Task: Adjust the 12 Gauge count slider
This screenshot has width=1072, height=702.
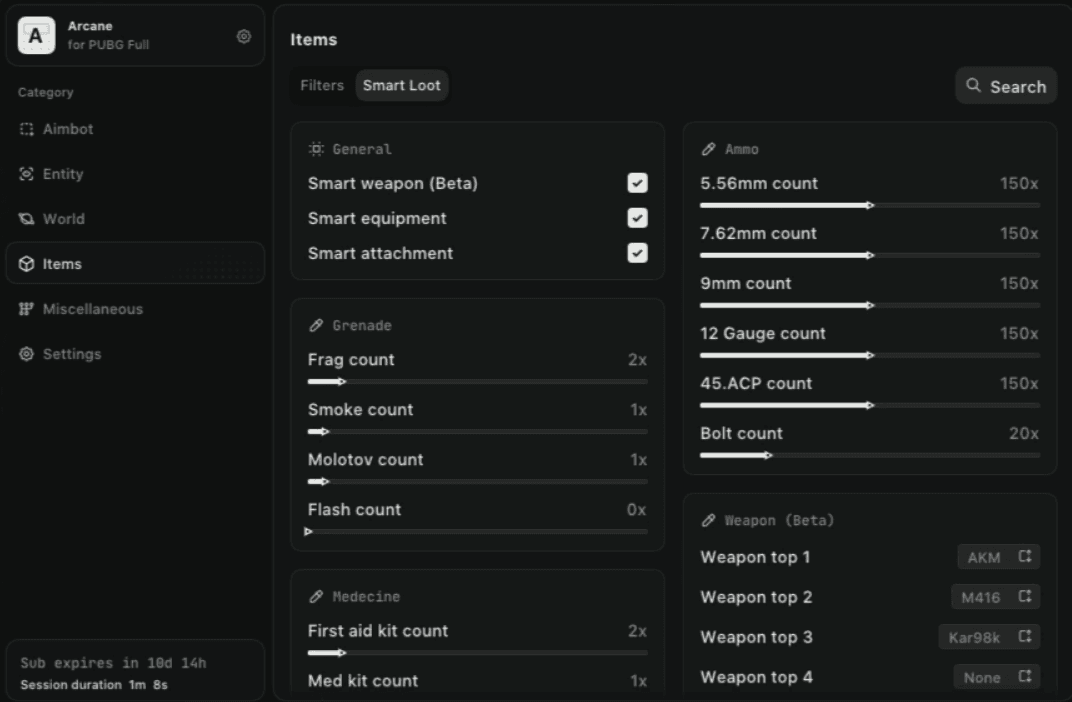Action: click(870, 355)
